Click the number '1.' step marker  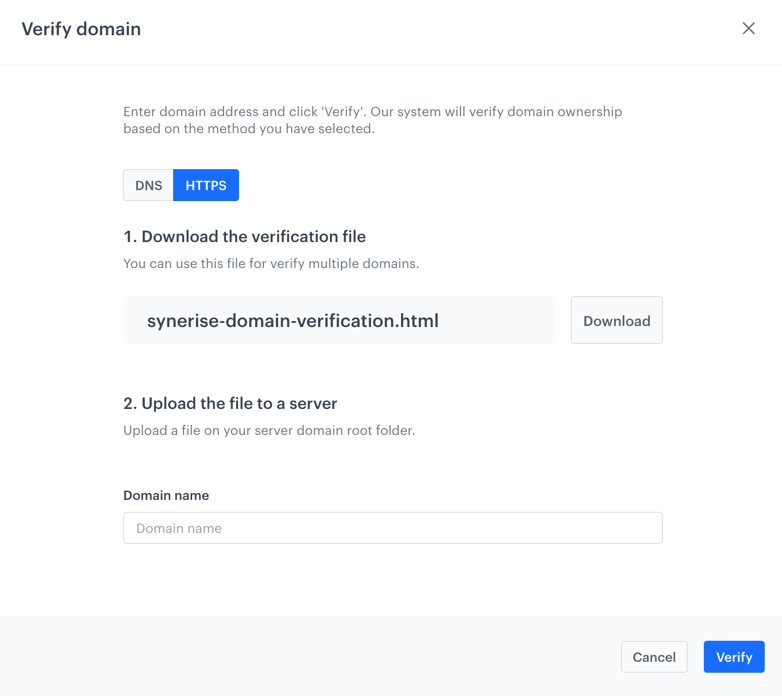tap(130, 236)
